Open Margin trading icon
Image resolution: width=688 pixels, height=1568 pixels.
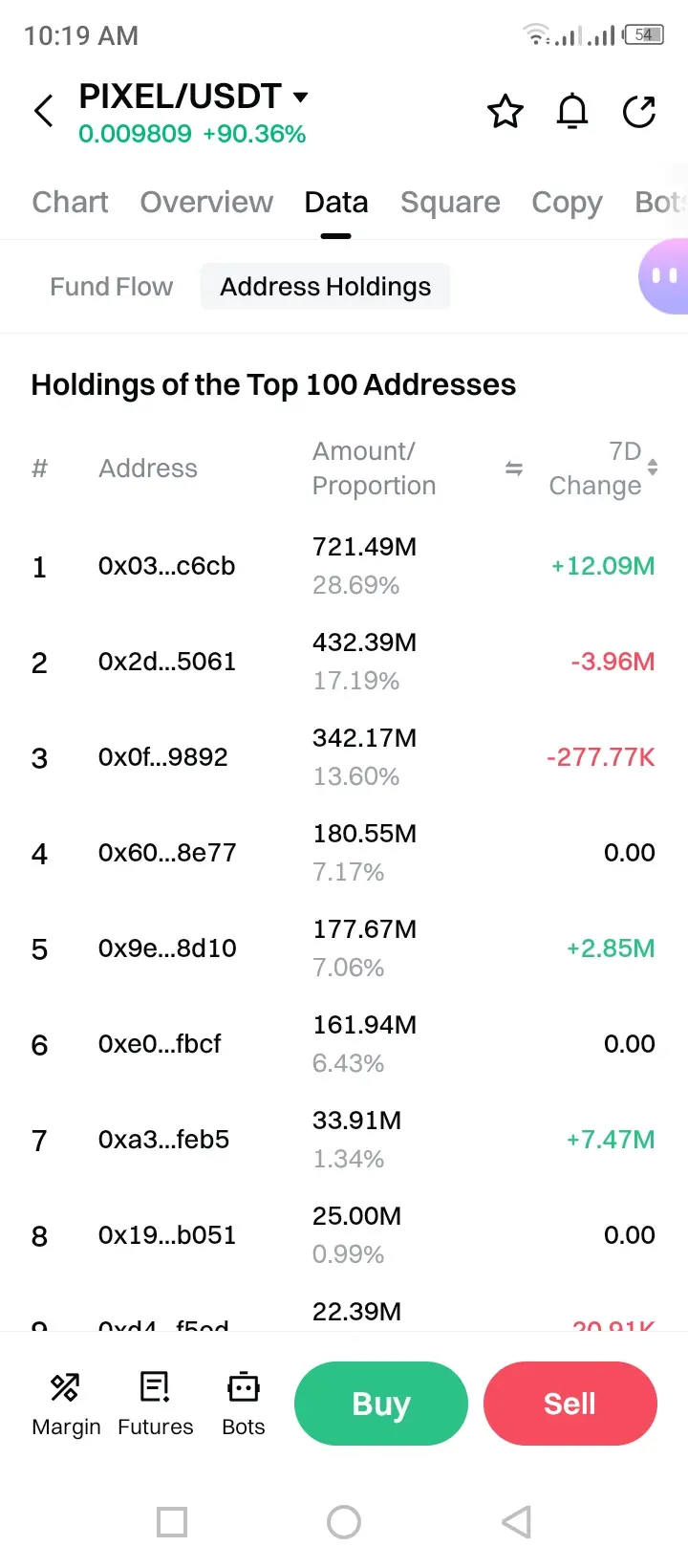(66, 1403)
